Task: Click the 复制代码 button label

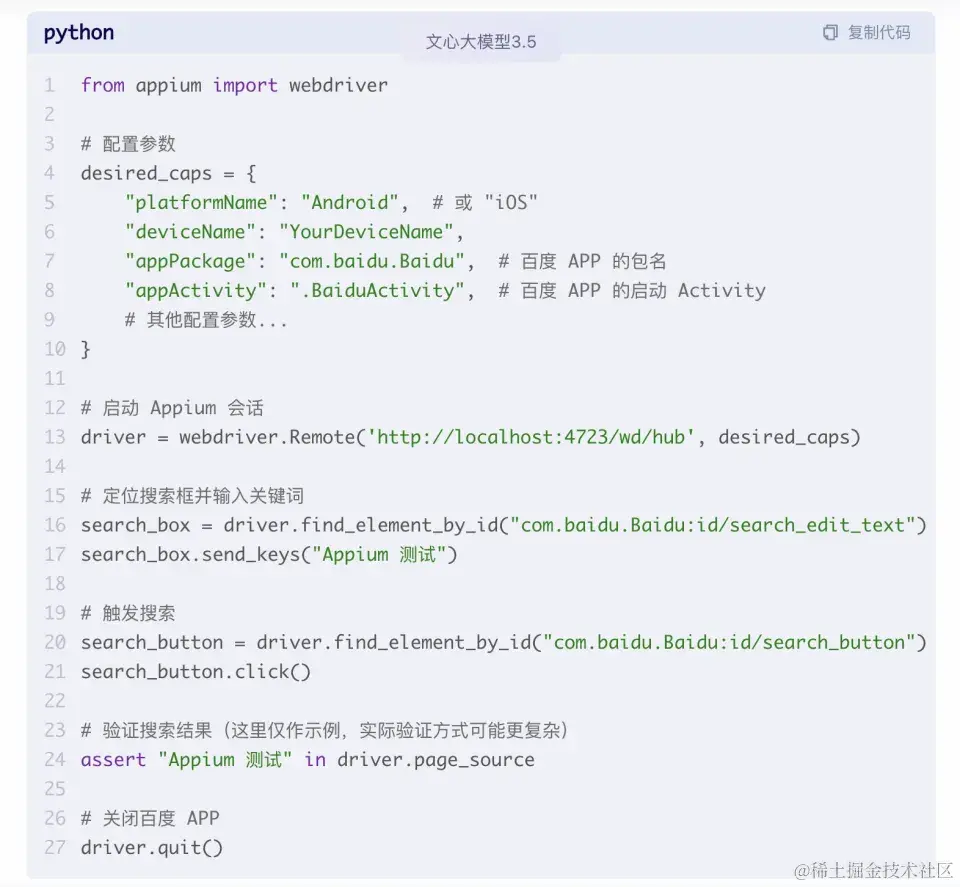Action: [879, 32]
